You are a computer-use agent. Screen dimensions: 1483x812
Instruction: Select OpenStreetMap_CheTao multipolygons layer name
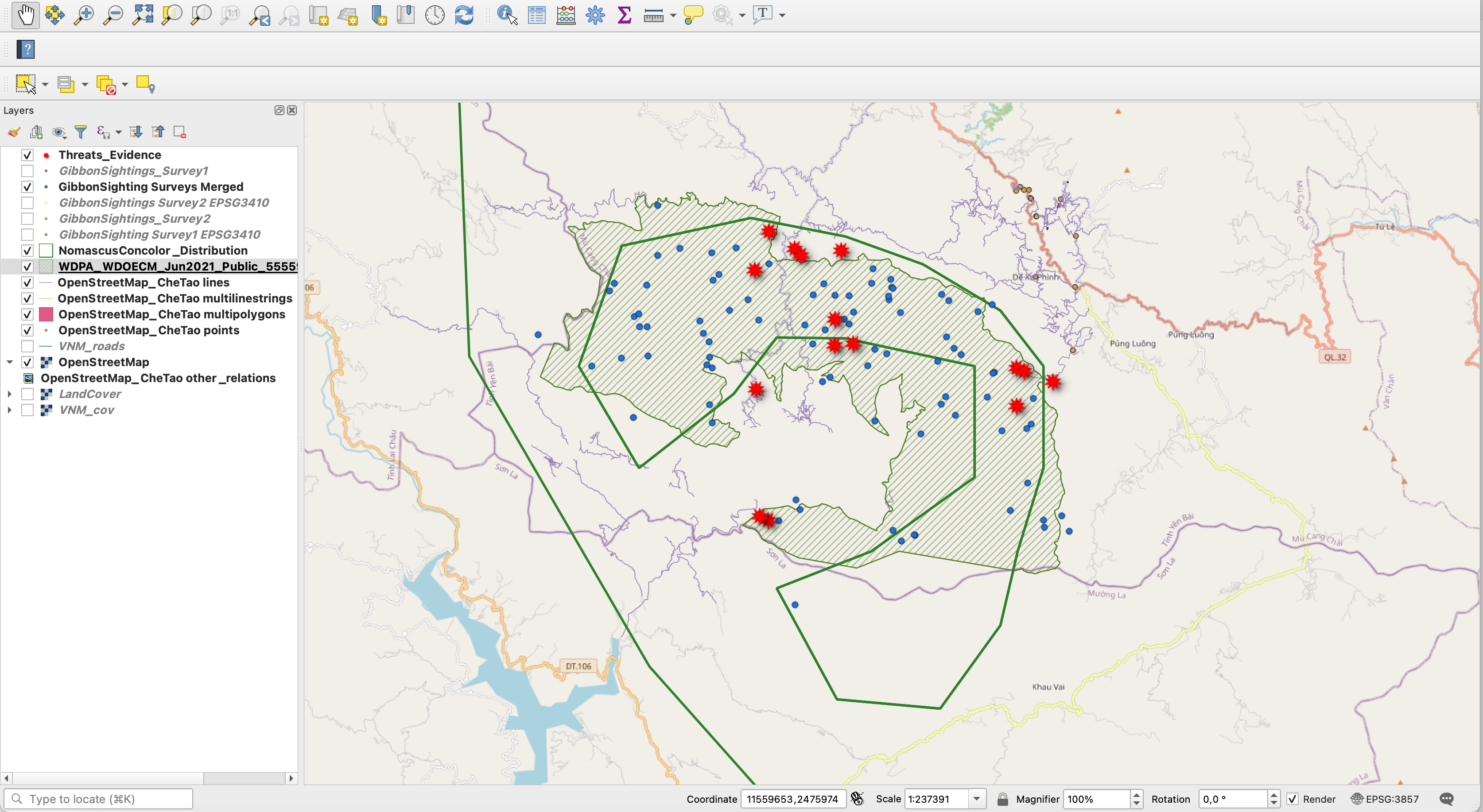point(171,314)
